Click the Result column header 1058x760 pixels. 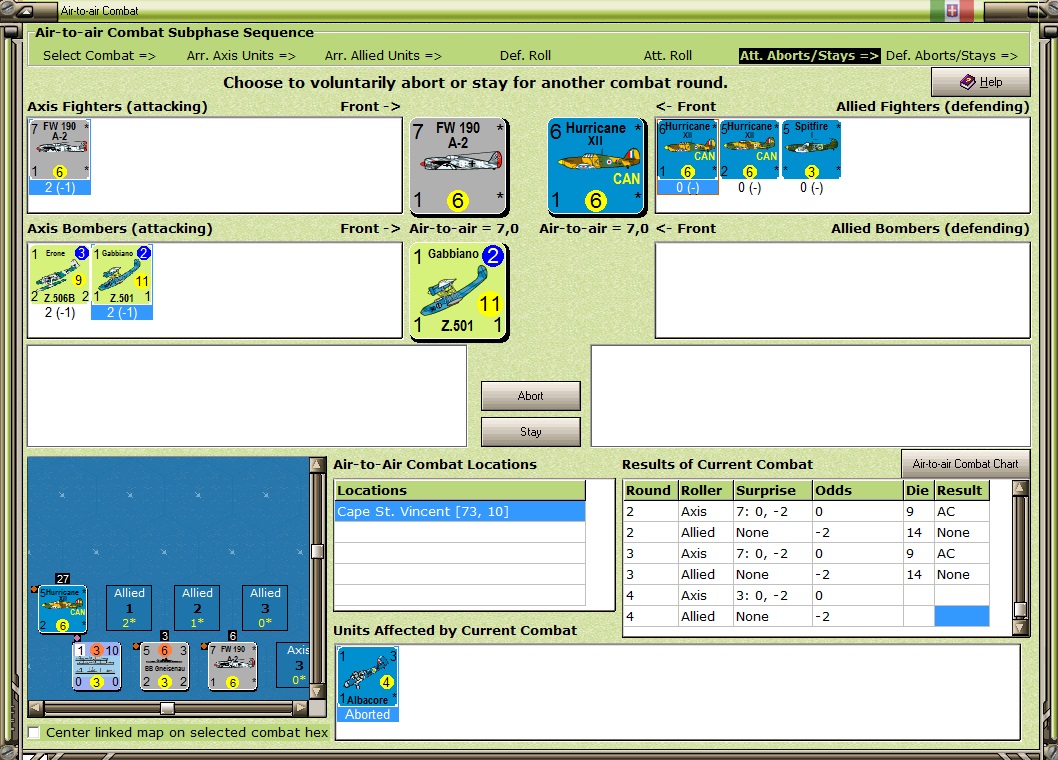[x=962, y=491]
